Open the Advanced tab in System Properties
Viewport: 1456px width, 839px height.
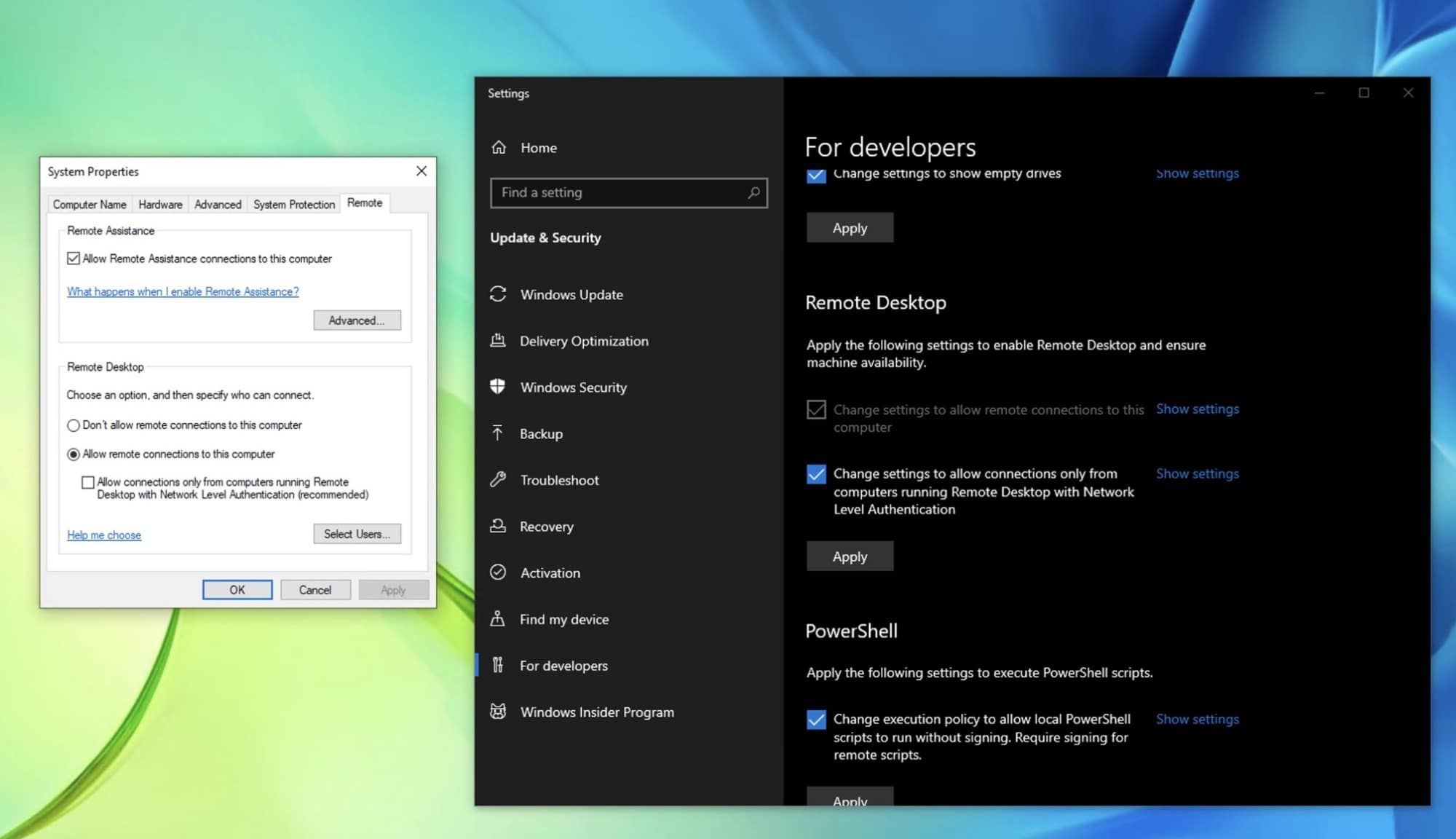point(218,205)
